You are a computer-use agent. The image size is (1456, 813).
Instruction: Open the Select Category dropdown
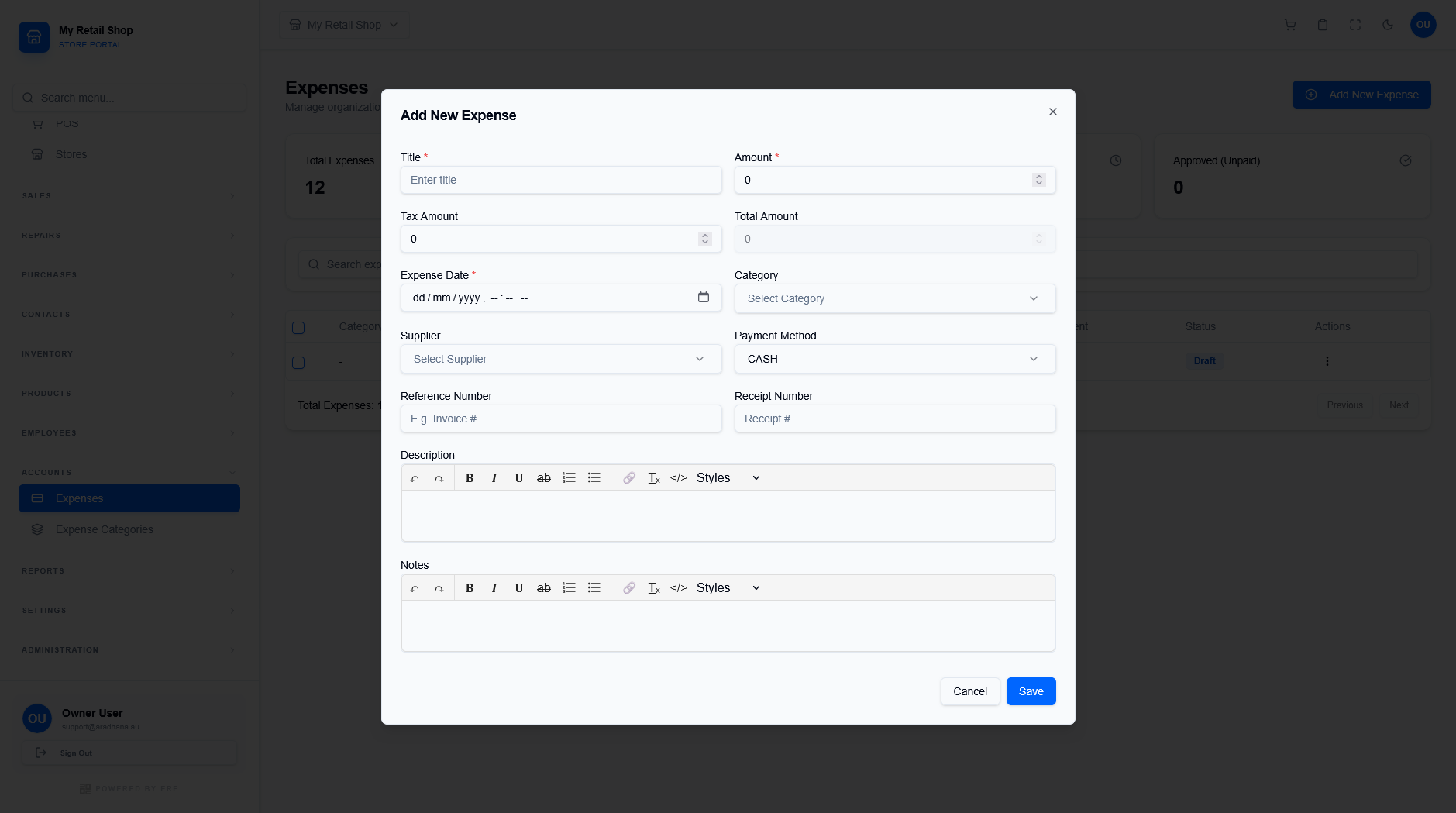[893, 298]
